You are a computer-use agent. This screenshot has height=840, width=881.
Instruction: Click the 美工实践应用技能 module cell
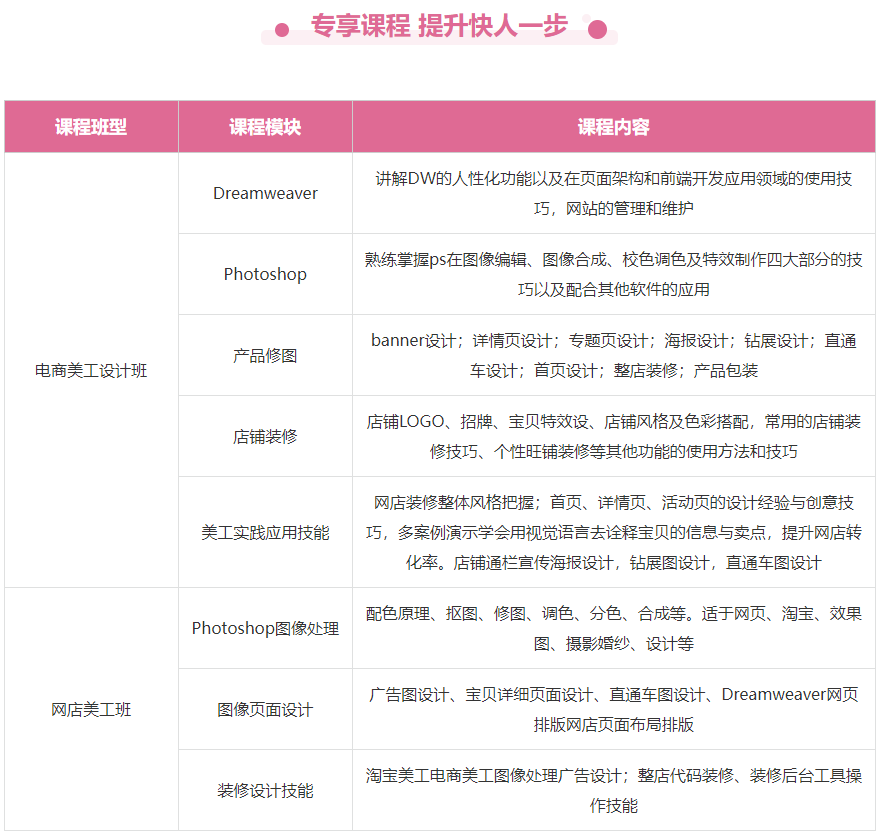(265, 532)
